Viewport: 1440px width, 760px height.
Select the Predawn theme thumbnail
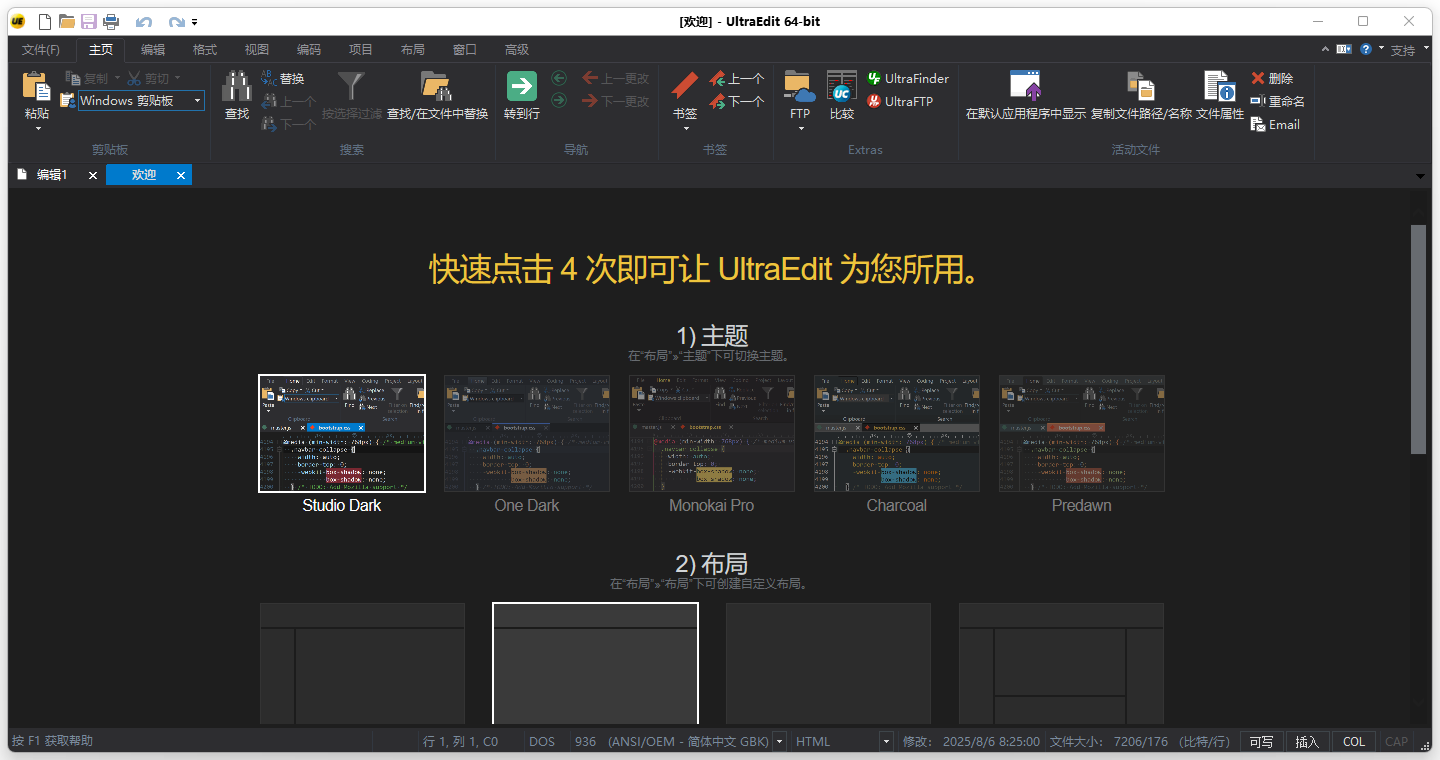[1082, 434]
